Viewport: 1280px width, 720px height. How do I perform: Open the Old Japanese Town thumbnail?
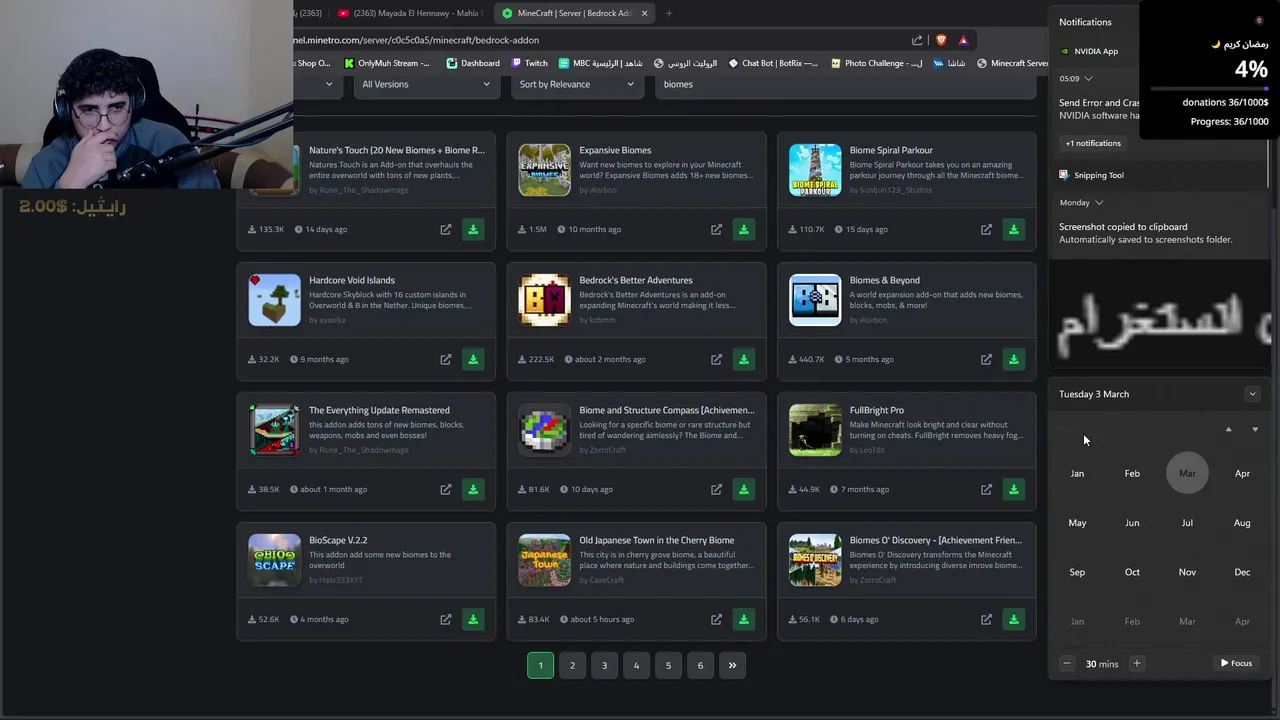click(544, 560)
